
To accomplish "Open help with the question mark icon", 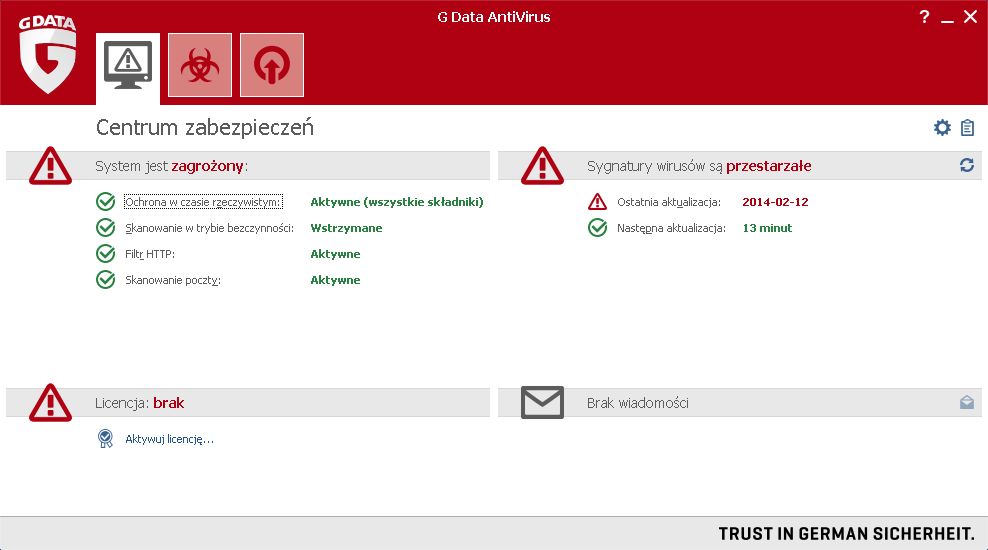I will click(x=924, y=17).
